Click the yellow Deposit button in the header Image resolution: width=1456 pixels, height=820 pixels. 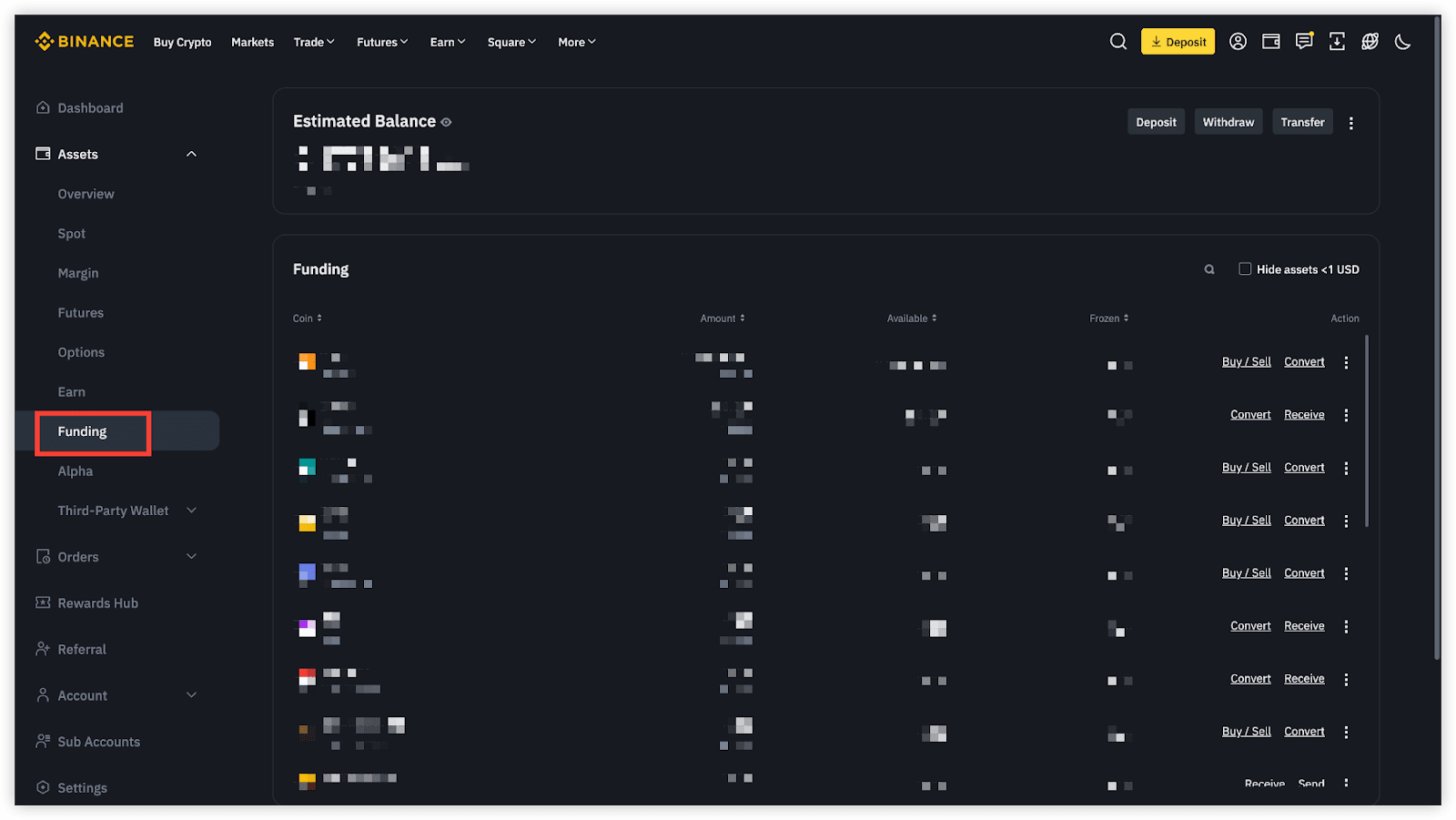(1178, 42)
